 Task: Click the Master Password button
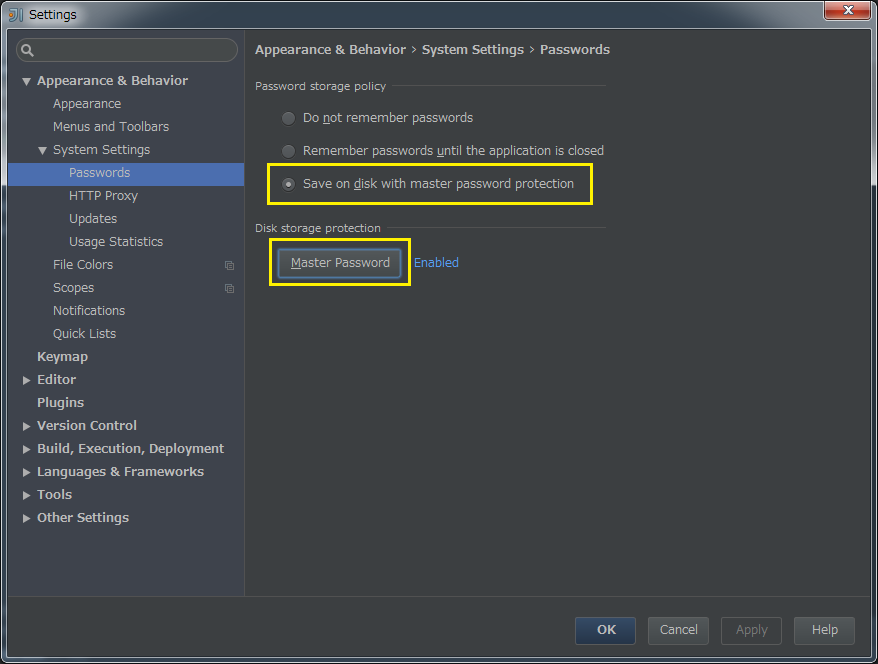(x=339, y=262)
